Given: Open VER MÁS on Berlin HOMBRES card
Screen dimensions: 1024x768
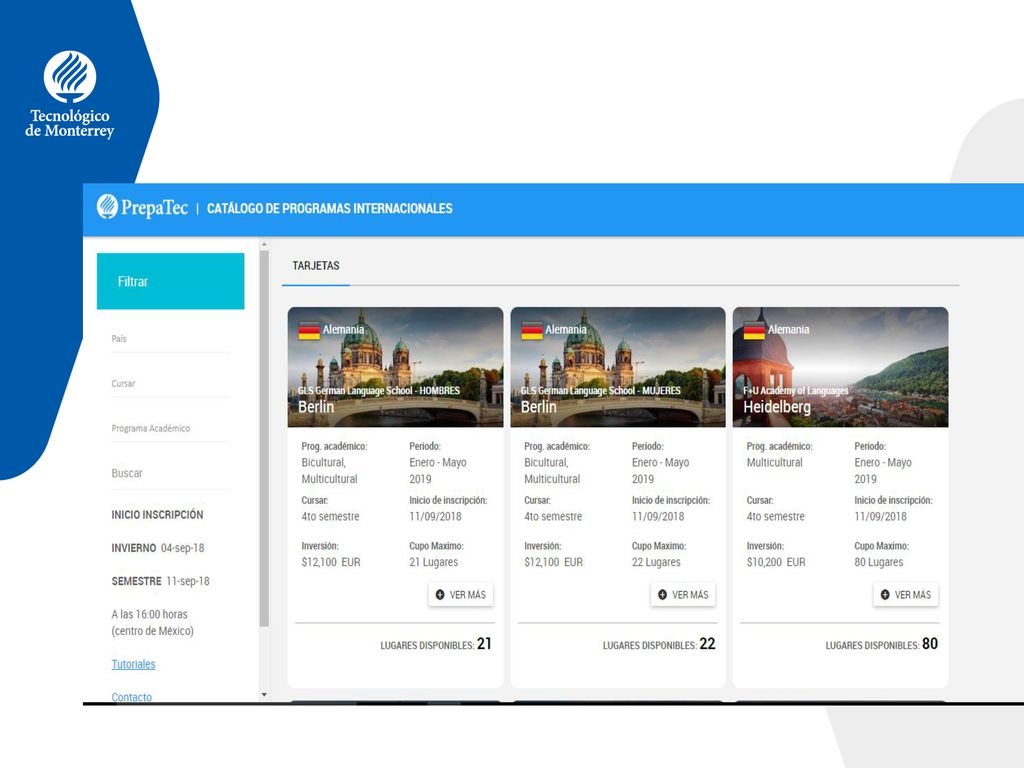Looking at the screenshot, I should tap(461, 595).
